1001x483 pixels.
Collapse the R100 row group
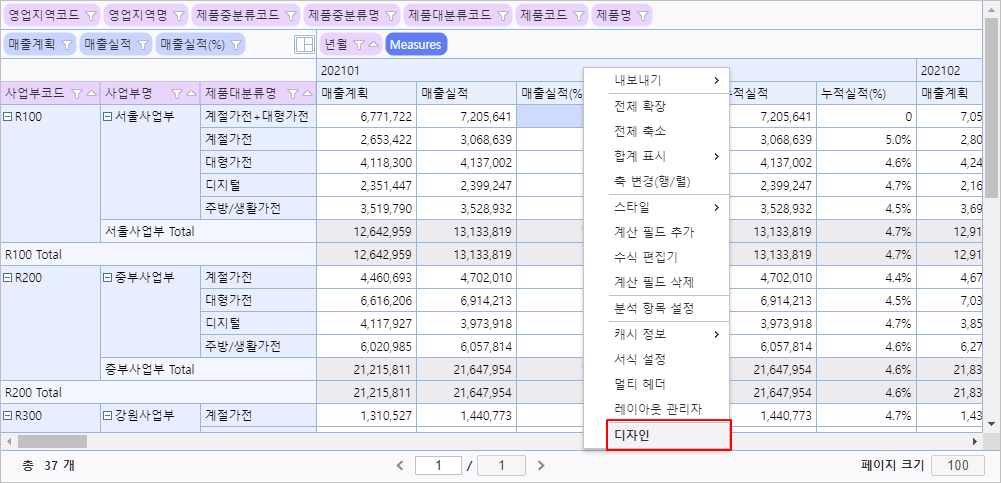9,117
